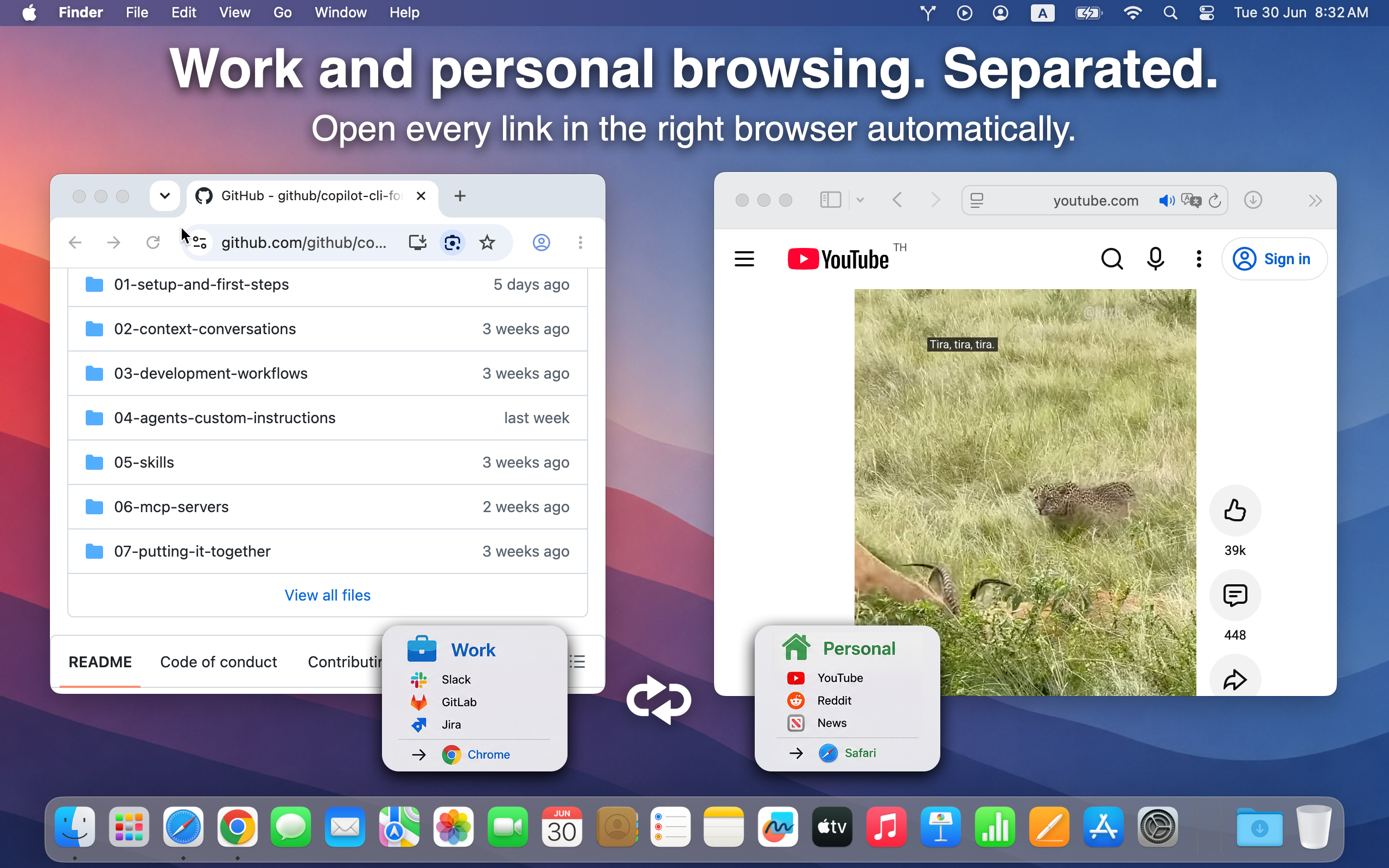Viewport: 1389px width, 868px height.
Task: Open site information icon beside github.com address
Action: coord(199,243)
